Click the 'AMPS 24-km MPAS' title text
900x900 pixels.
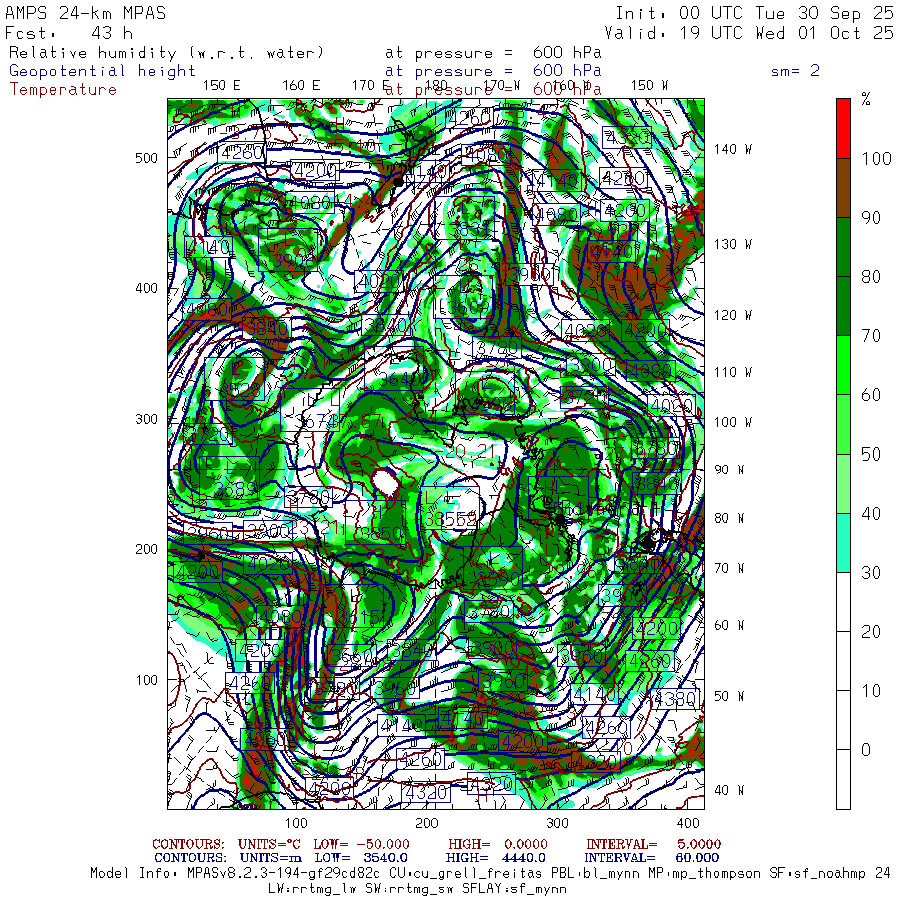coord(86,14)
